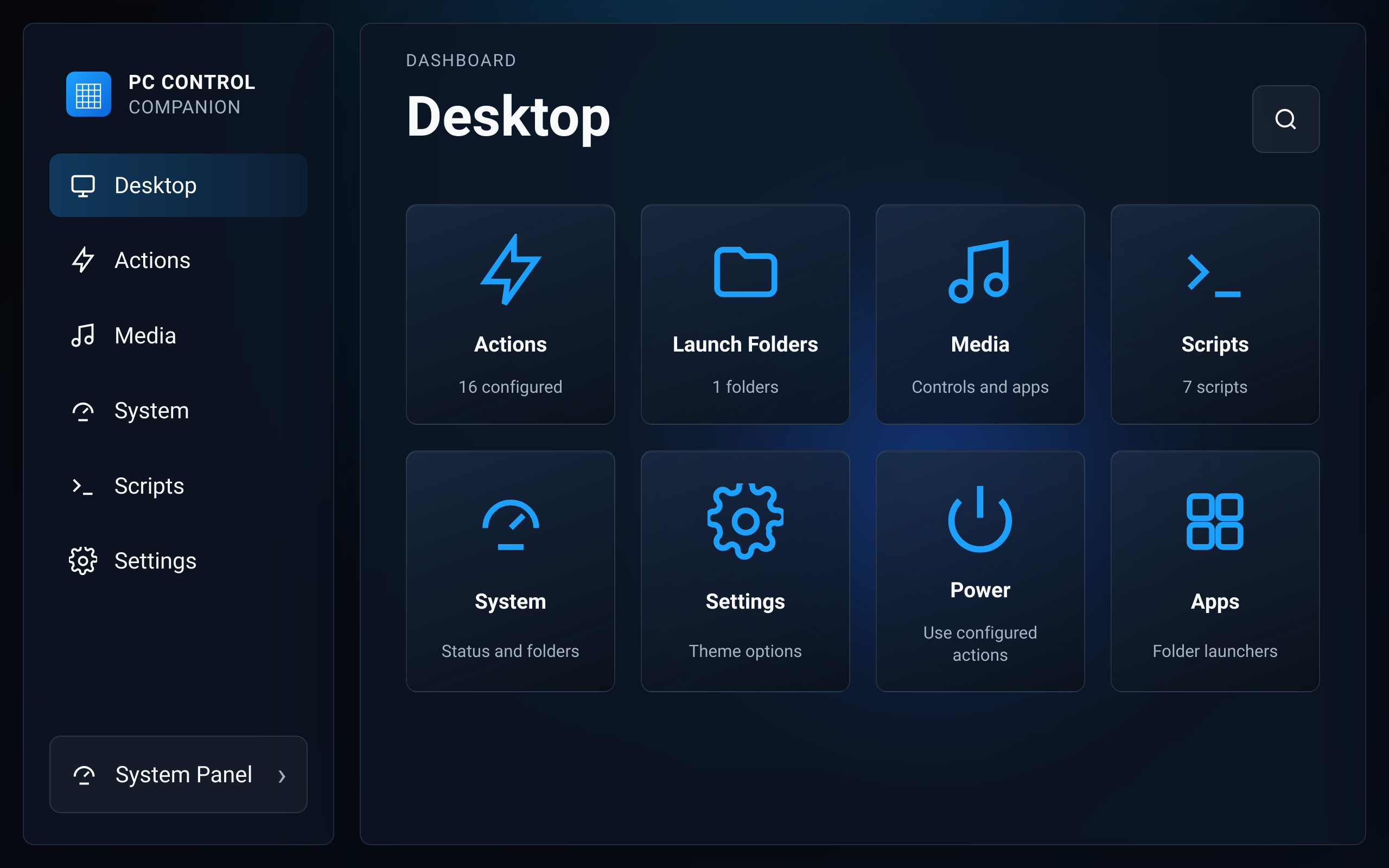Click the Scripts card title
The width and height of the screenshot is (1389, 868).
click(1214, 344)
